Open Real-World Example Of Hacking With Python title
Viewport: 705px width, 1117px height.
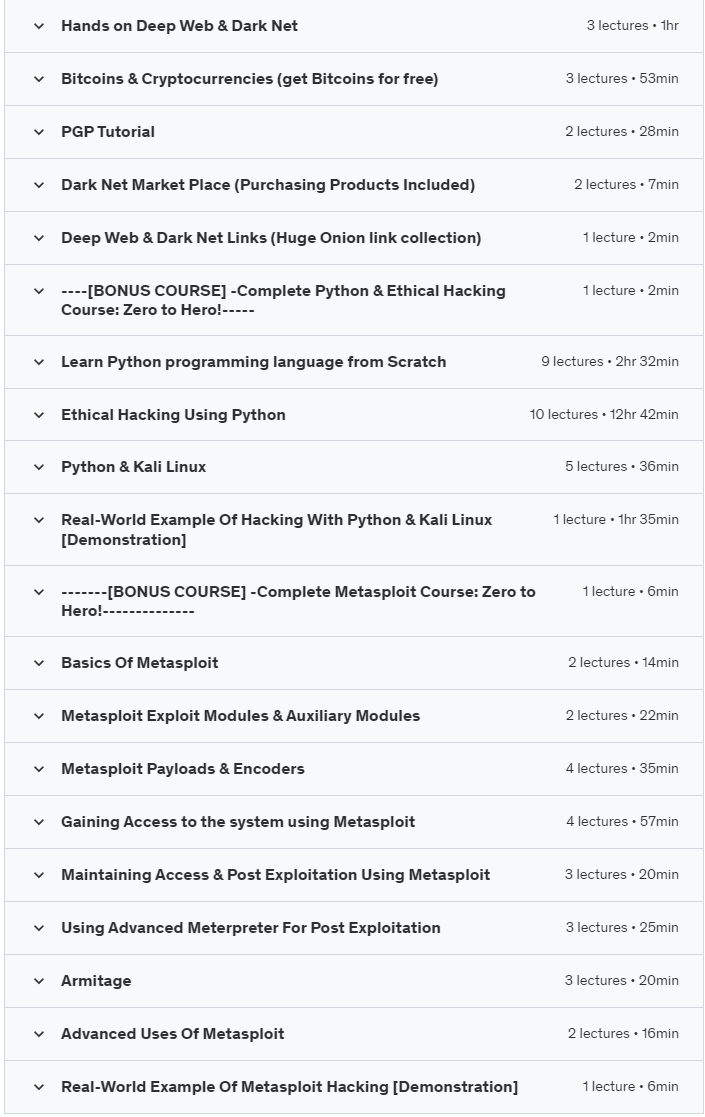pyautogui.click(x=277, y=529)
